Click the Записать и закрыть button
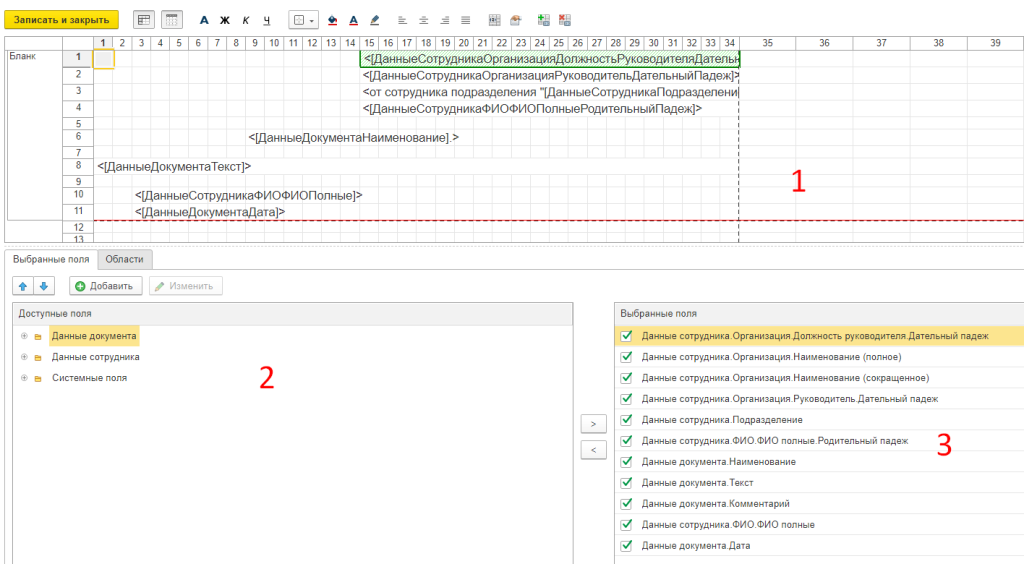This screenshot has width=1024, height=564. tap(62, 20)
